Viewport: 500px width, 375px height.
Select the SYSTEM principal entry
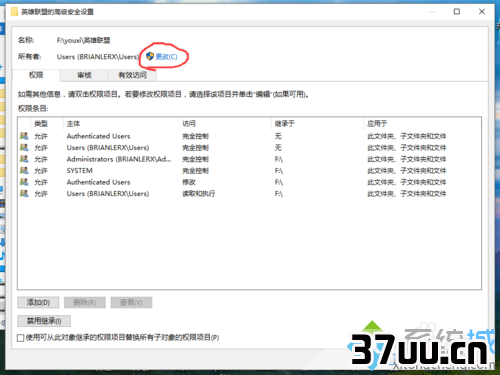tap(80, 171)
